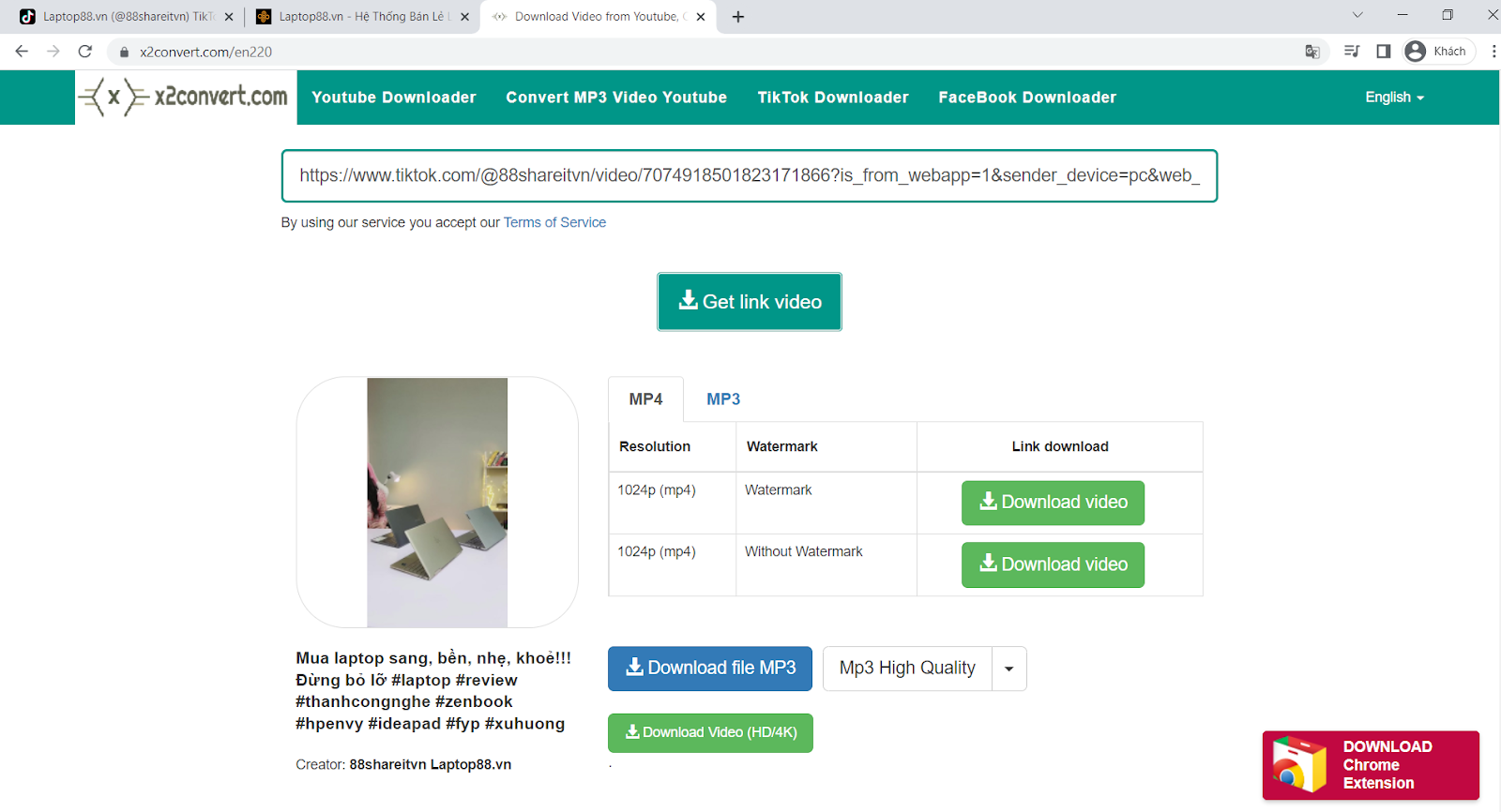Image resolution: width=1501 pixels, height=812 pixels.
Task: Open Convert MP3 Video Youtube page
Action: (x=616, y=98)
